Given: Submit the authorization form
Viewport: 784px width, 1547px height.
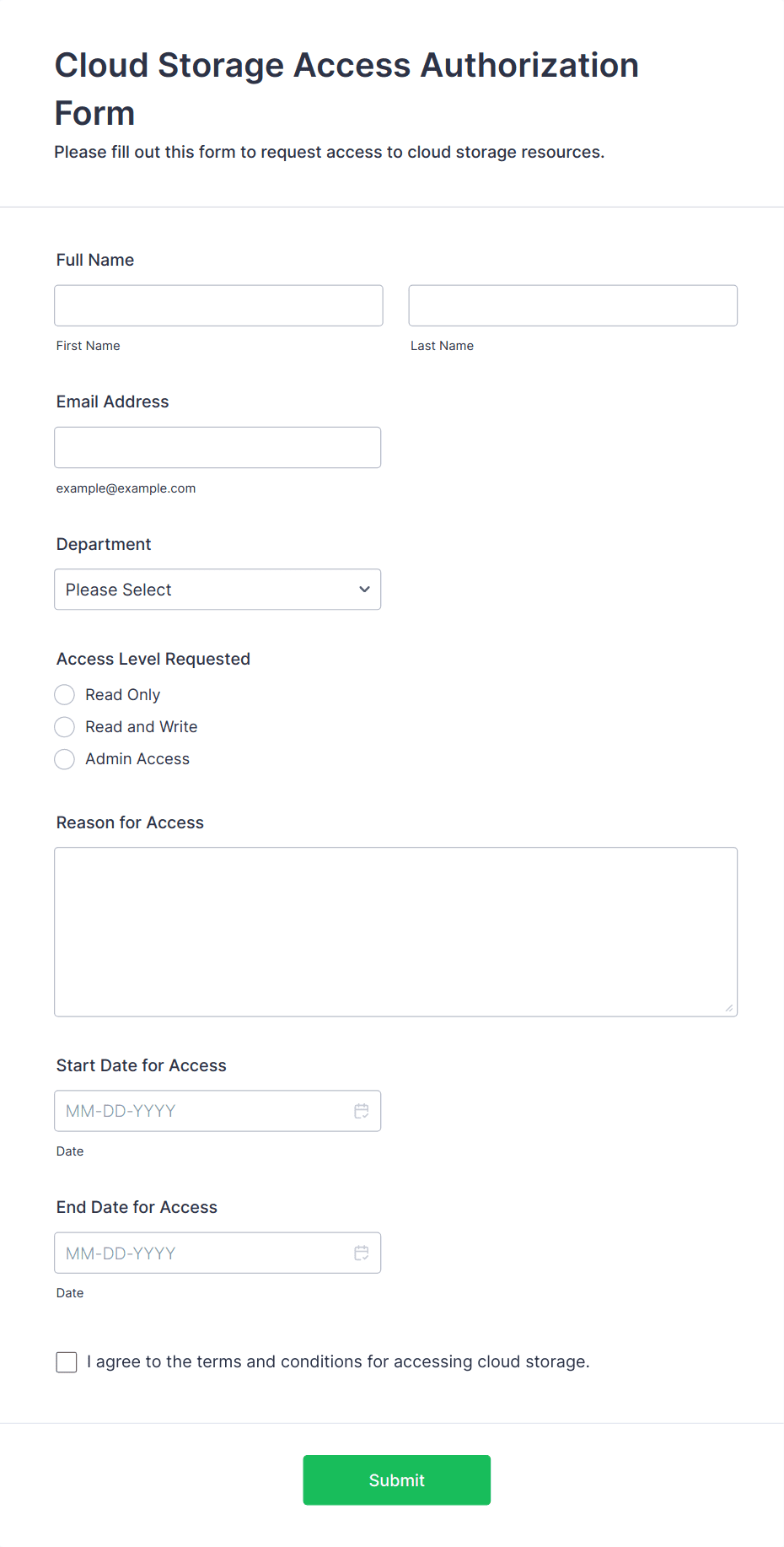Looking at the screenshot, I should coord(397,1480).
